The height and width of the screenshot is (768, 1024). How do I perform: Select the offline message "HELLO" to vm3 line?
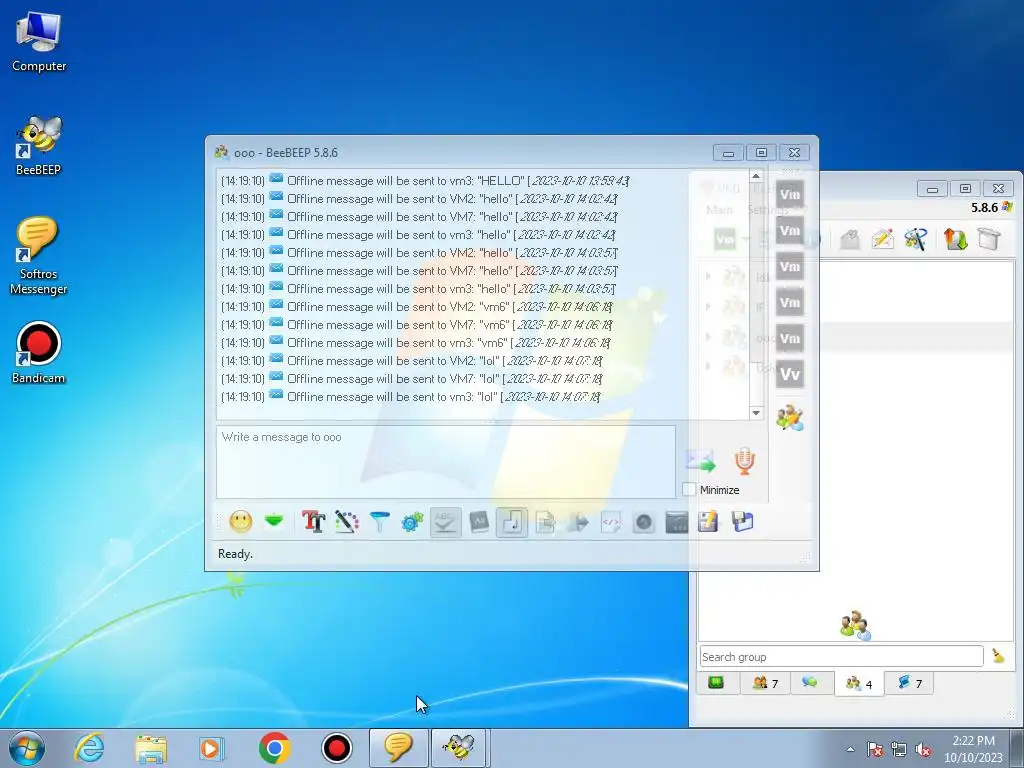click(x=425, y=180)
